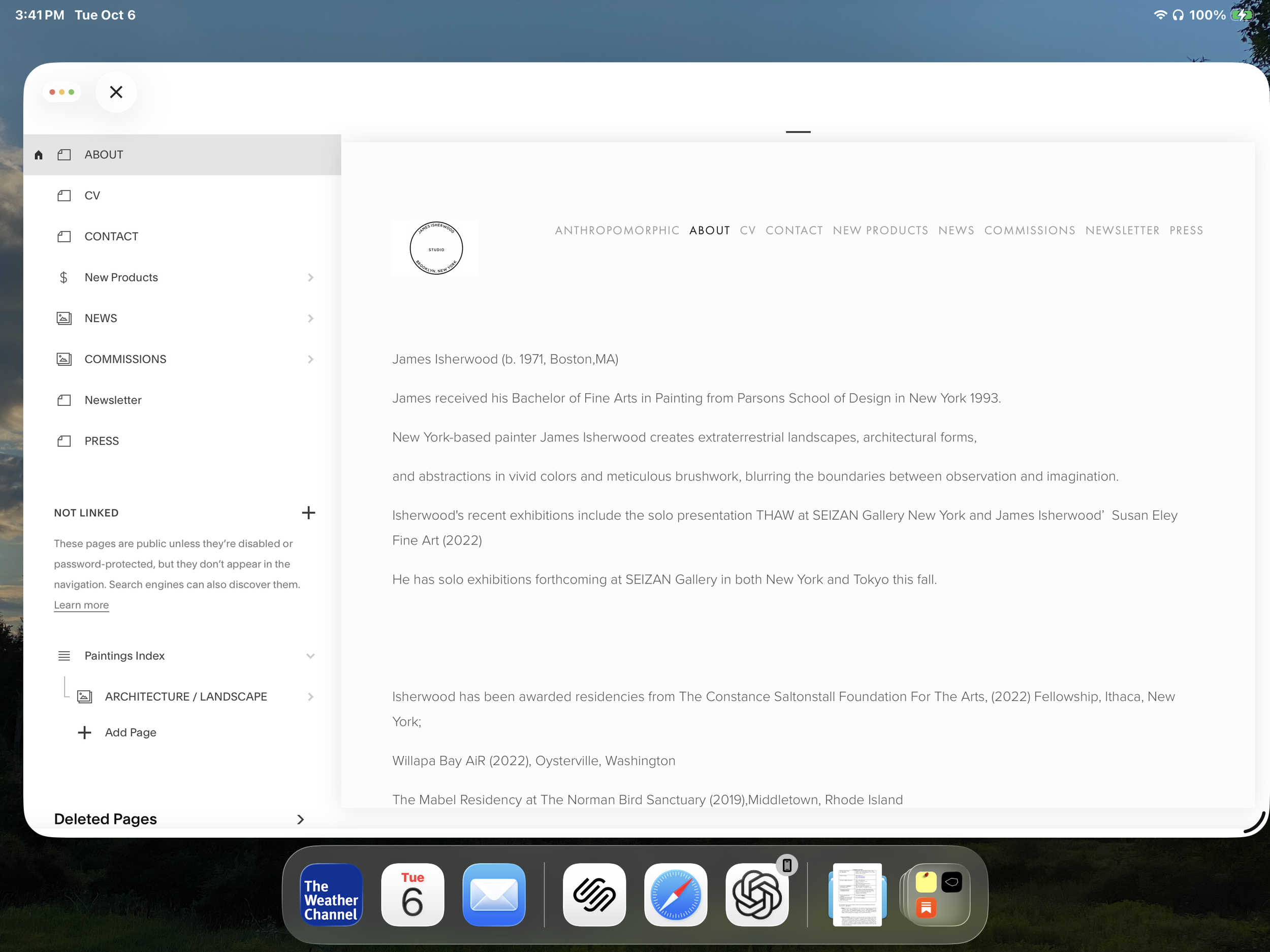1270x952 pixels.
Task: Click the home icon beside ABOUT
Action: coord(39,155)
